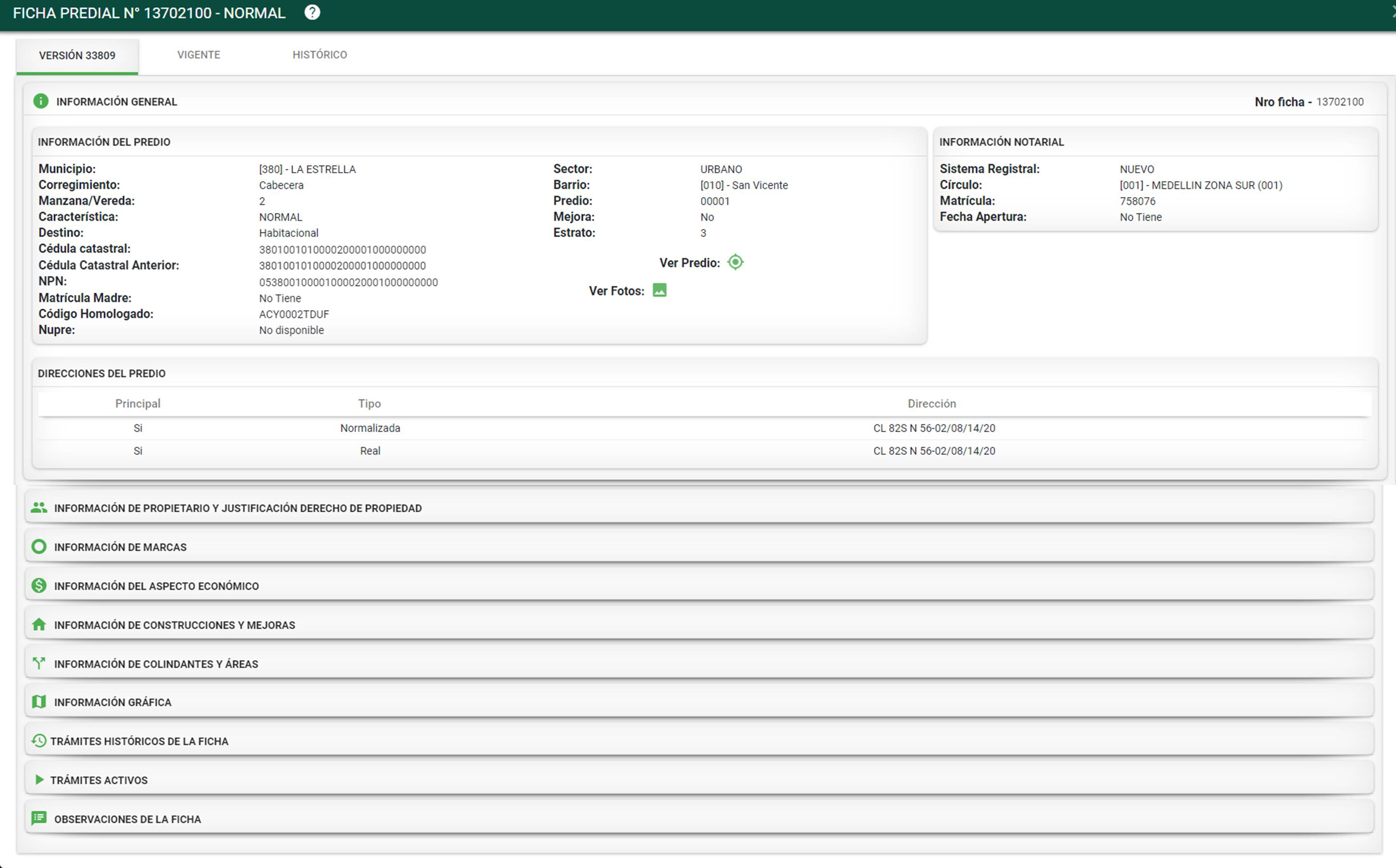Click the Cédula catastral value
Image resolution: width=1396 pixels, height=868 pixels.
pyautogui.click(x=343, y=250)
